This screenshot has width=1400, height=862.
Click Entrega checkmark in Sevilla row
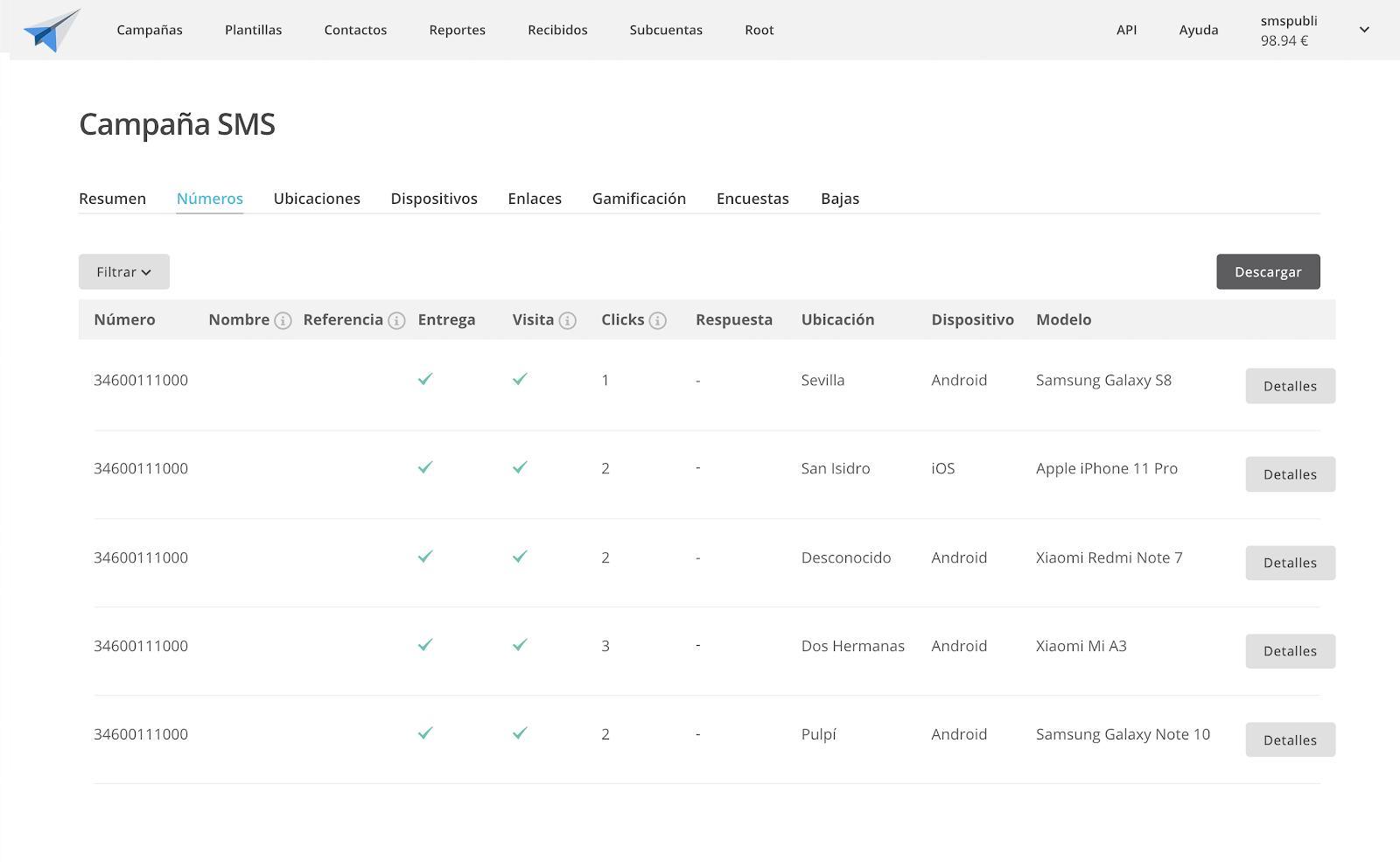click(x=425, y=379)
